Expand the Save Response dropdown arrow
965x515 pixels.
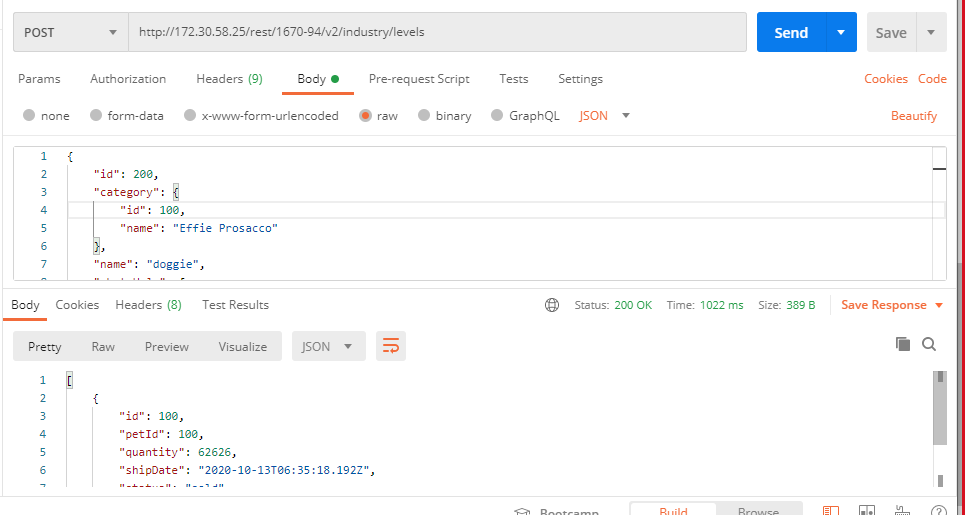939,305
